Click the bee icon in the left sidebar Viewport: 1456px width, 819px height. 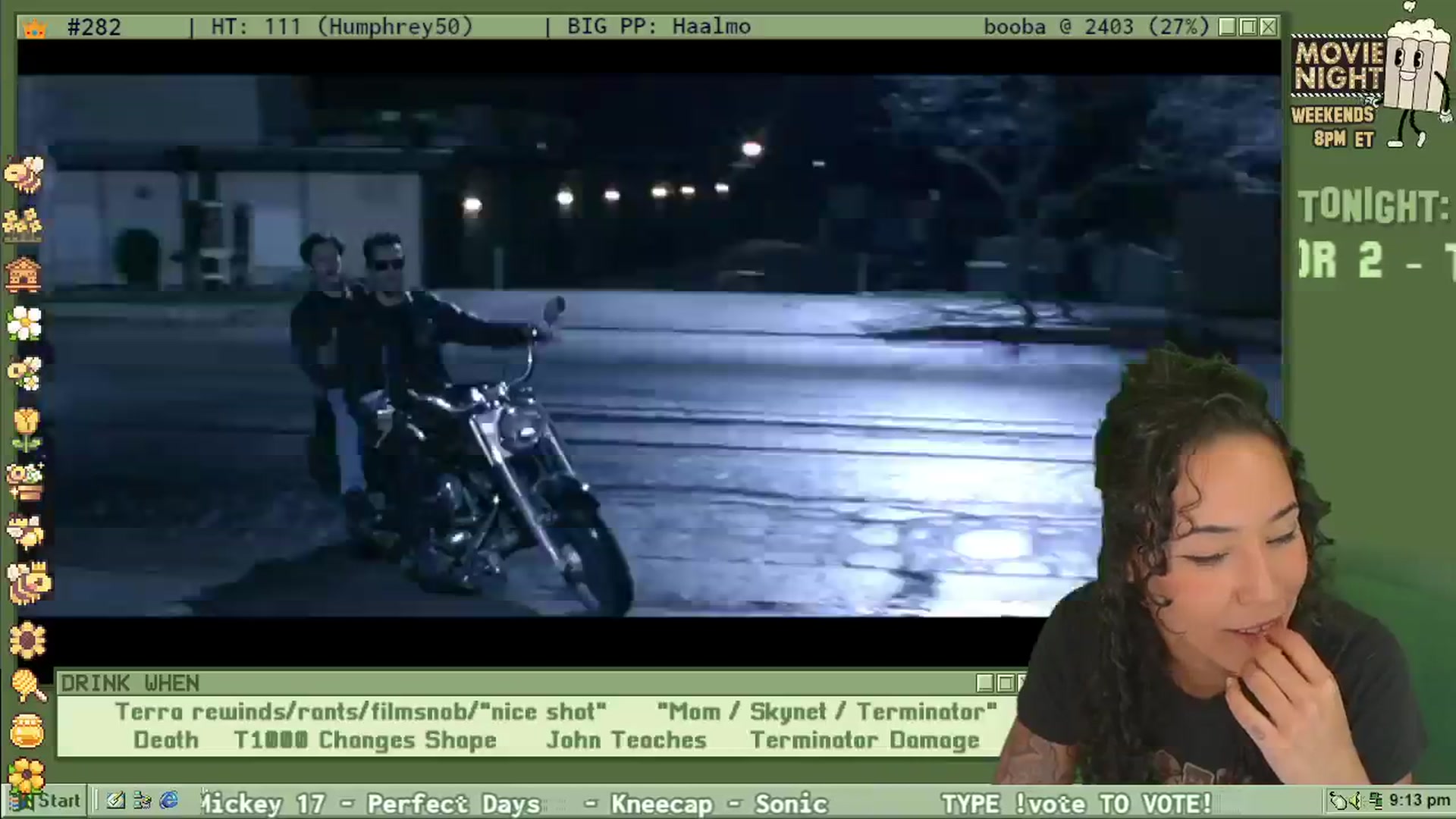(x=24, y=174)
